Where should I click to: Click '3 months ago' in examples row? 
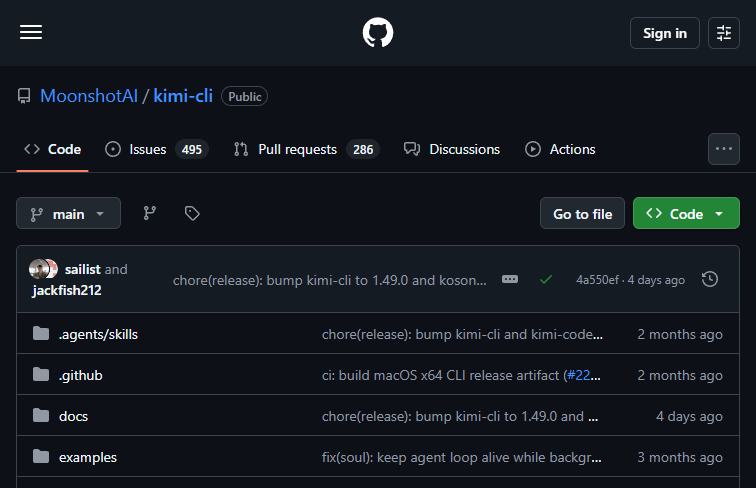[680, 457]
